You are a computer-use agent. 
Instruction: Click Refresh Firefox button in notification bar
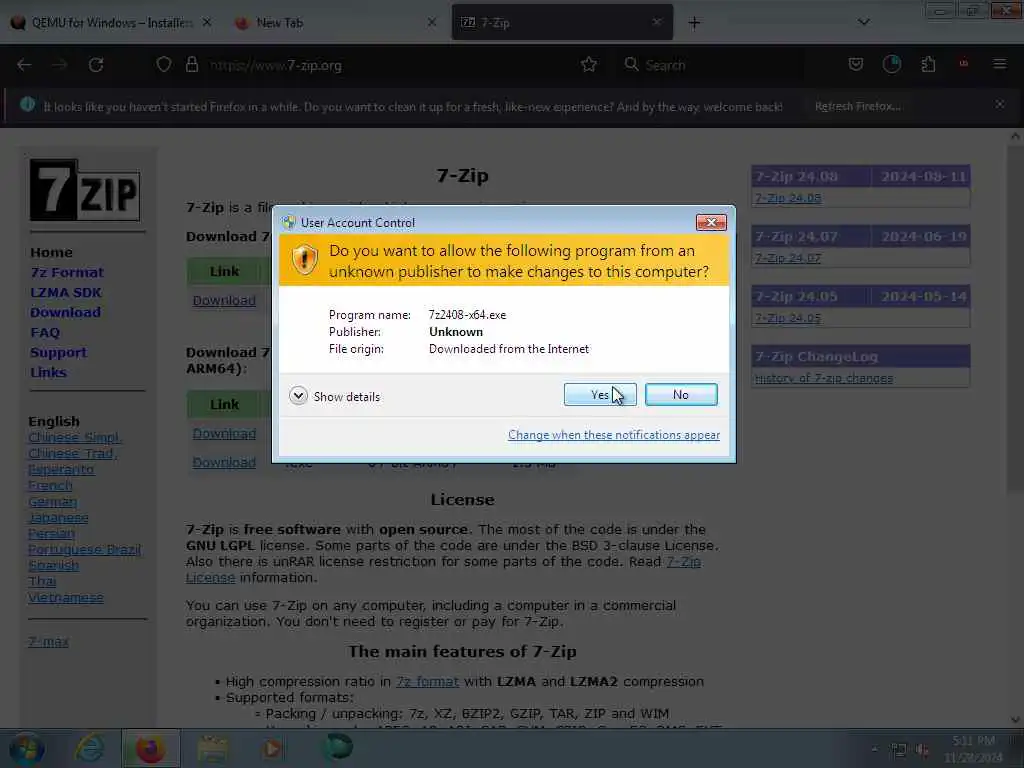coord(857,106)
